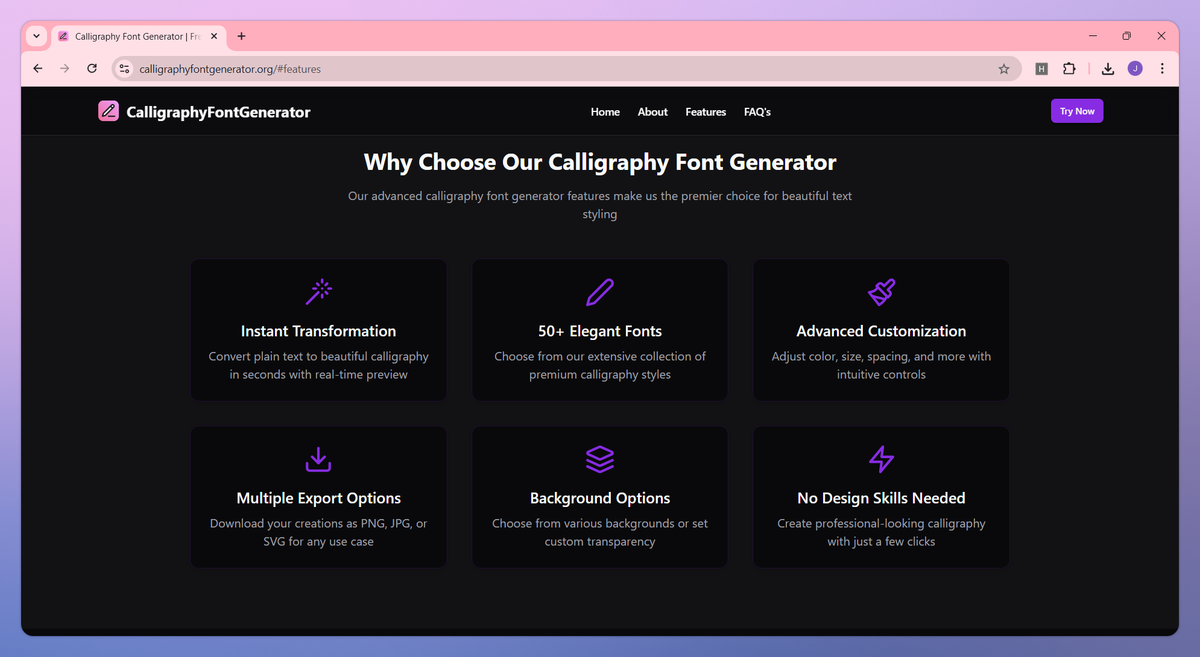
Task: Open Chrome's Downloads icon in the toolbar
Action: (x=1106, y=68)
